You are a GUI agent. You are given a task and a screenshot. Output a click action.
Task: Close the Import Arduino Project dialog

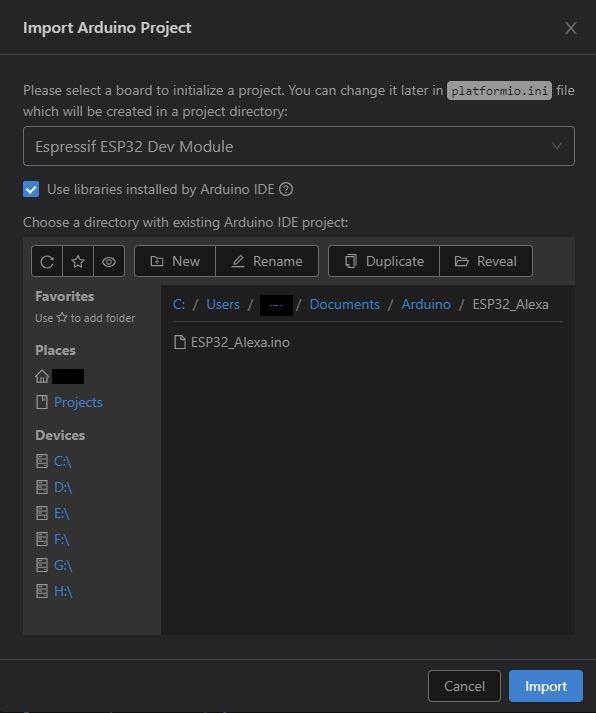(x=571, y=28)
